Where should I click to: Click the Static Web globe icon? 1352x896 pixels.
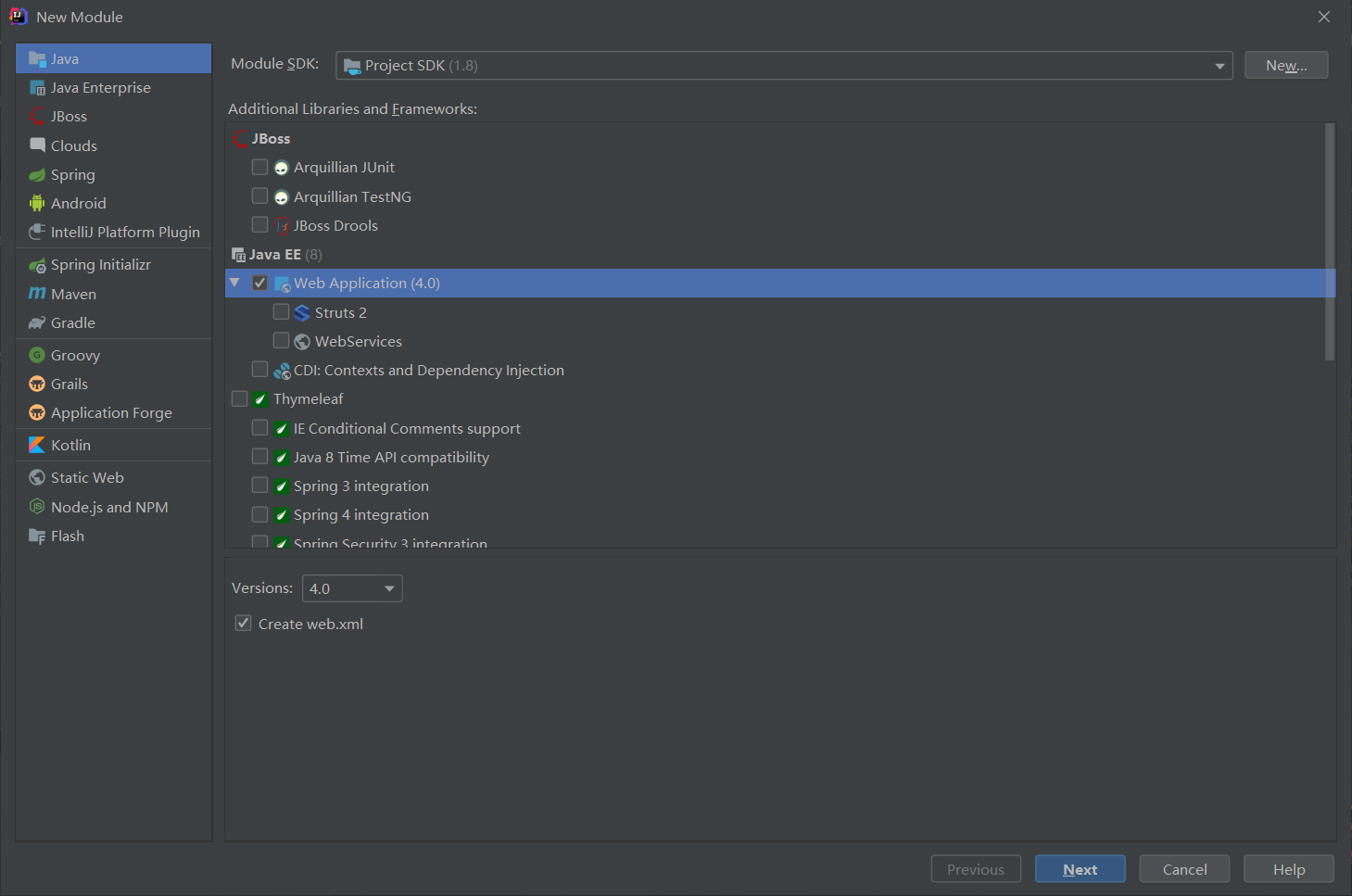37,477
